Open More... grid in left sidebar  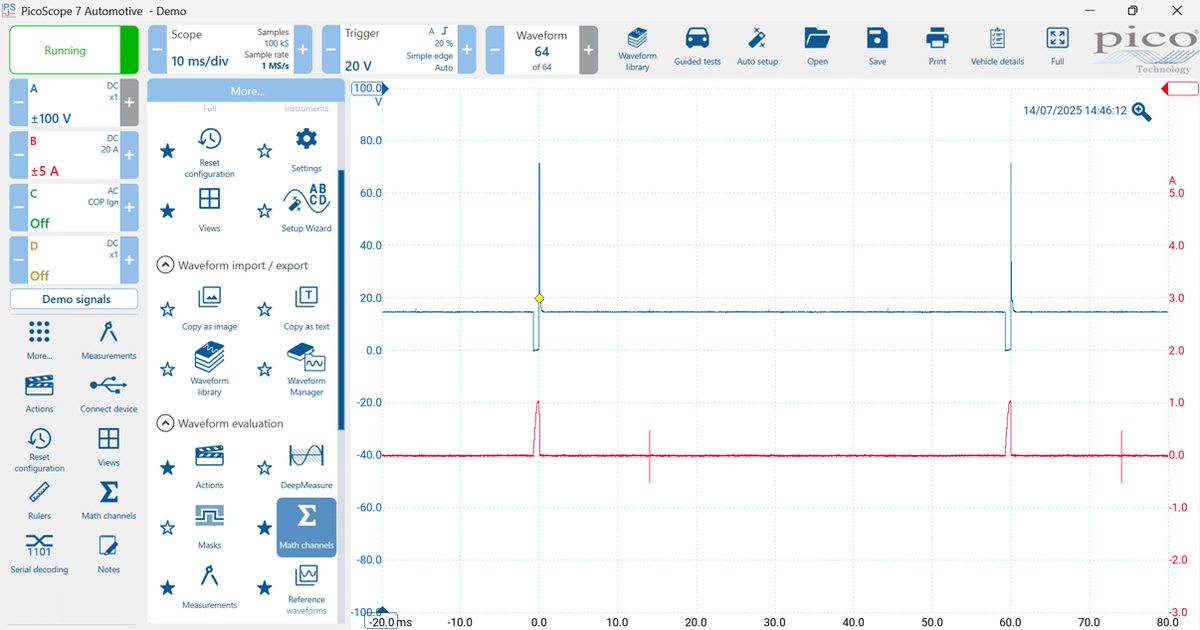(39, 340)
